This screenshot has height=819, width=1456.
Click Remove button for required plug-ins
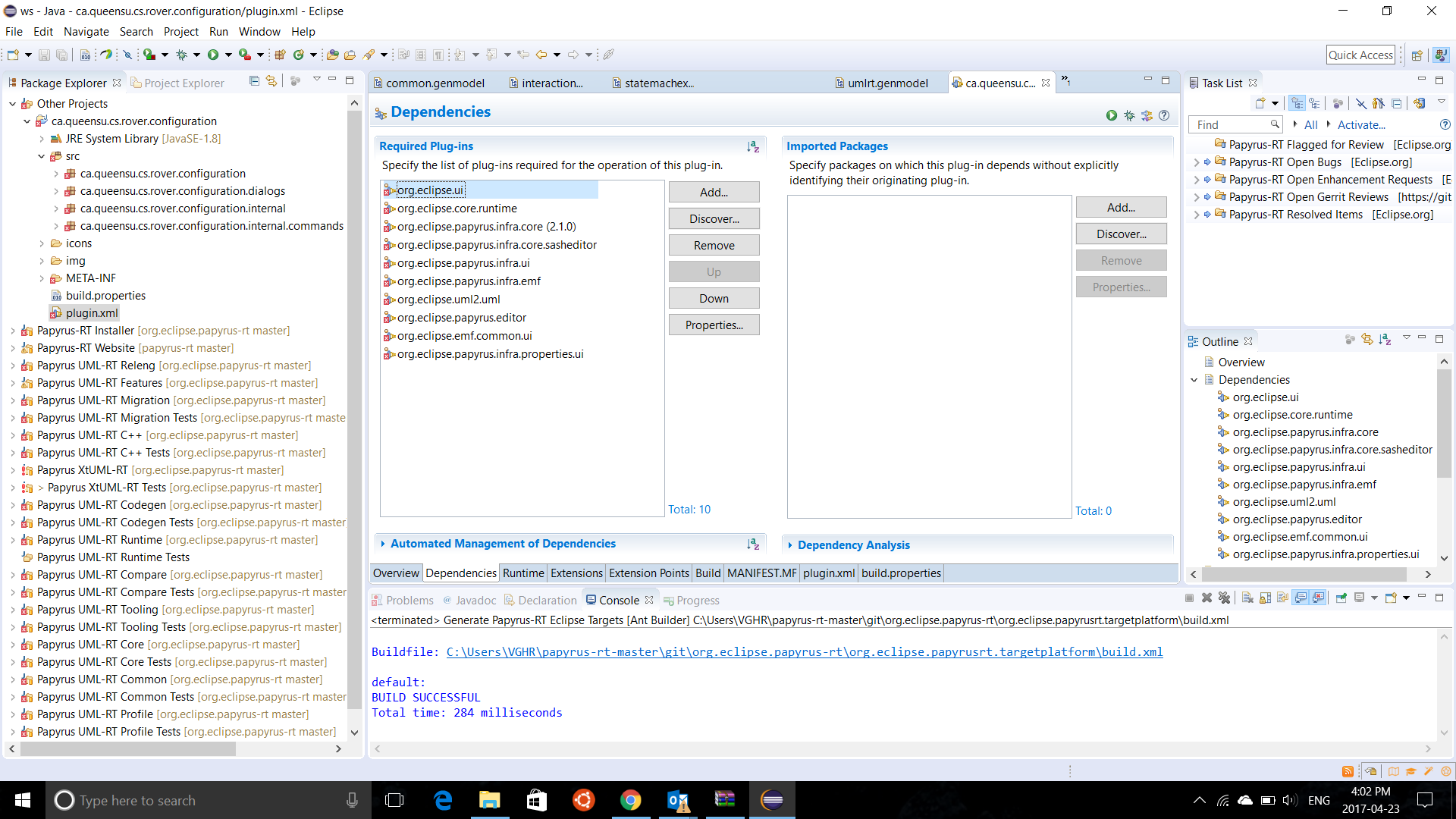coord(714,246)
